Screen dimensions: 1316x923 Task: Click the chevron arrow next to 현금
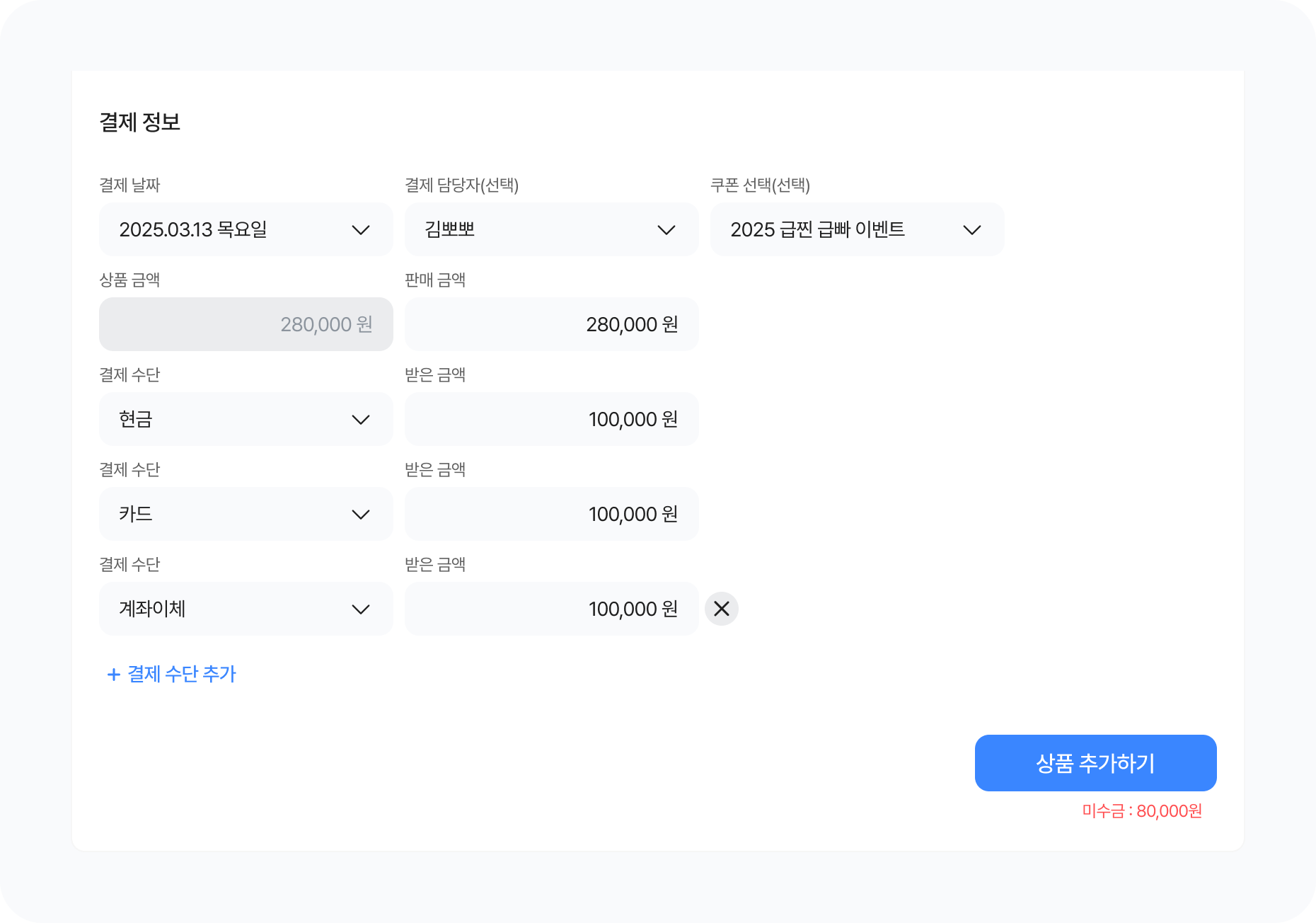361,420
